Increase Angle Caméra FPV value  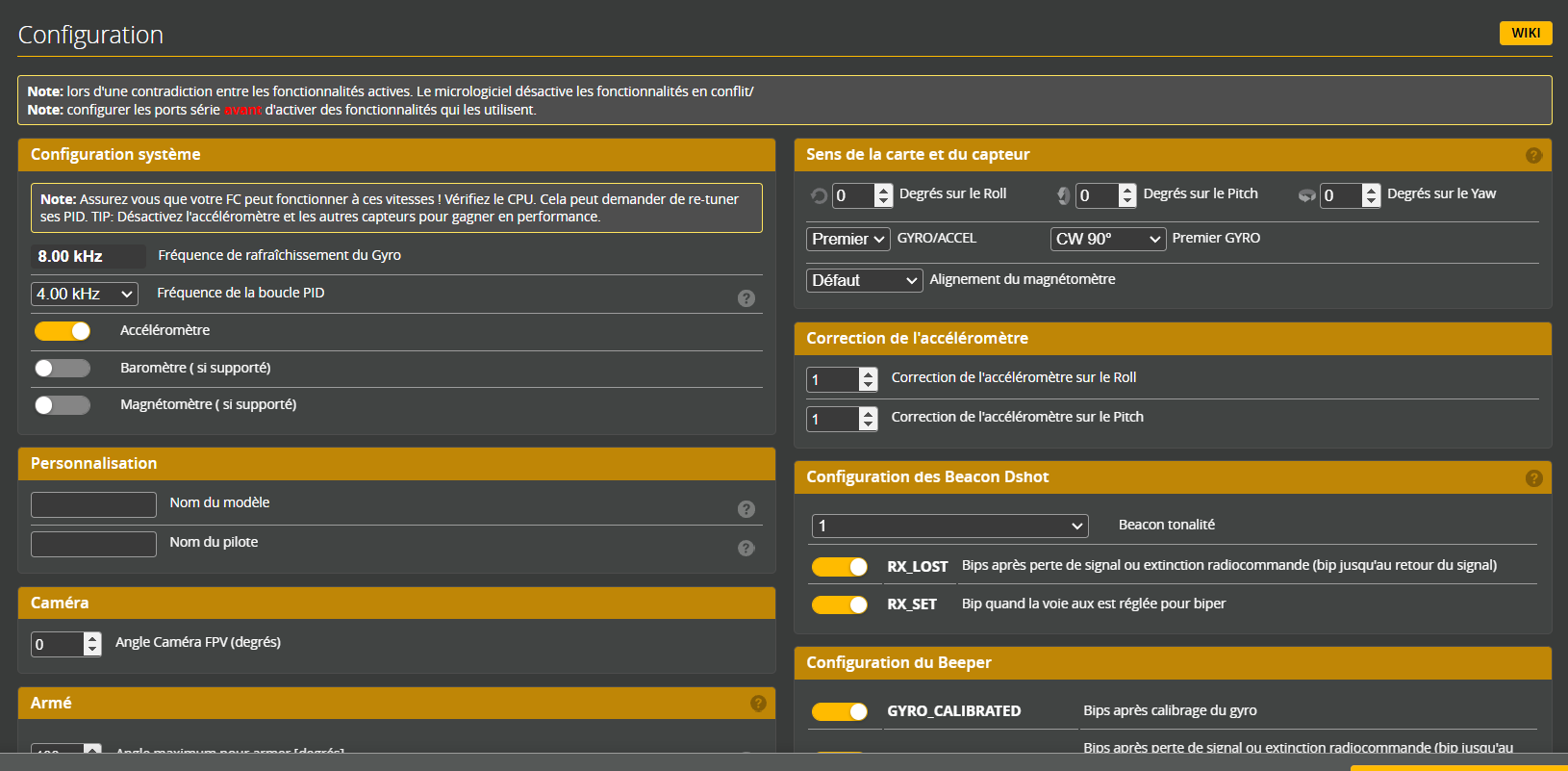[92, 638]
